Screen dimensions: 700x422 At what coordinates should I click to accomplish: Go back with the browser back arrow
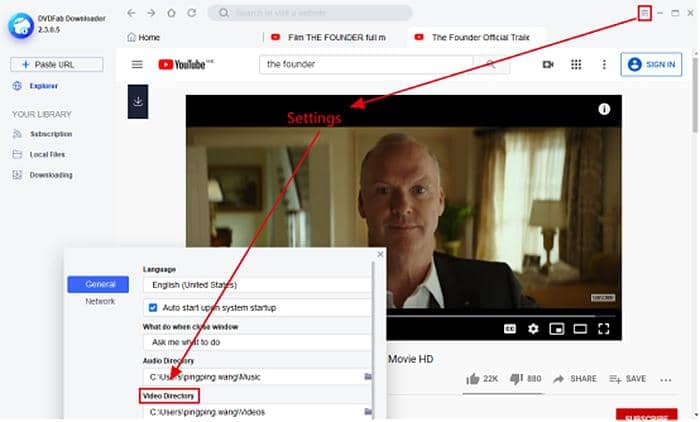pyautogui.click(x=131, y=13)
